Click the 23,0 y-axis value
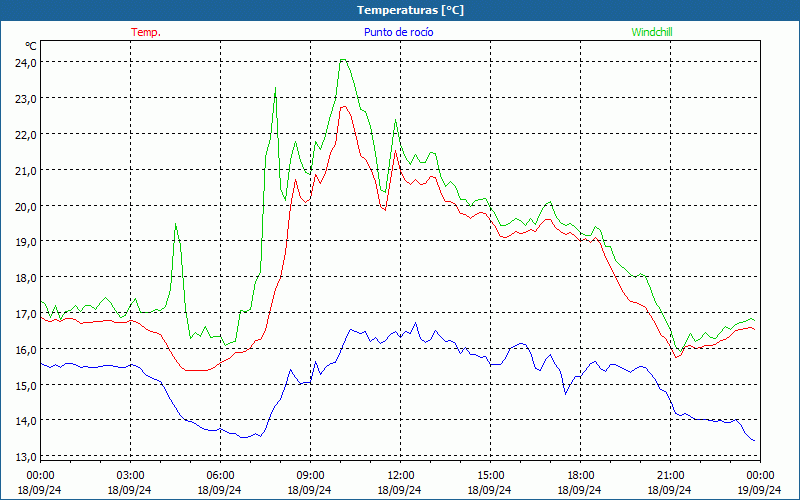This screenshot has height=500, width=800. pos(26,99)
